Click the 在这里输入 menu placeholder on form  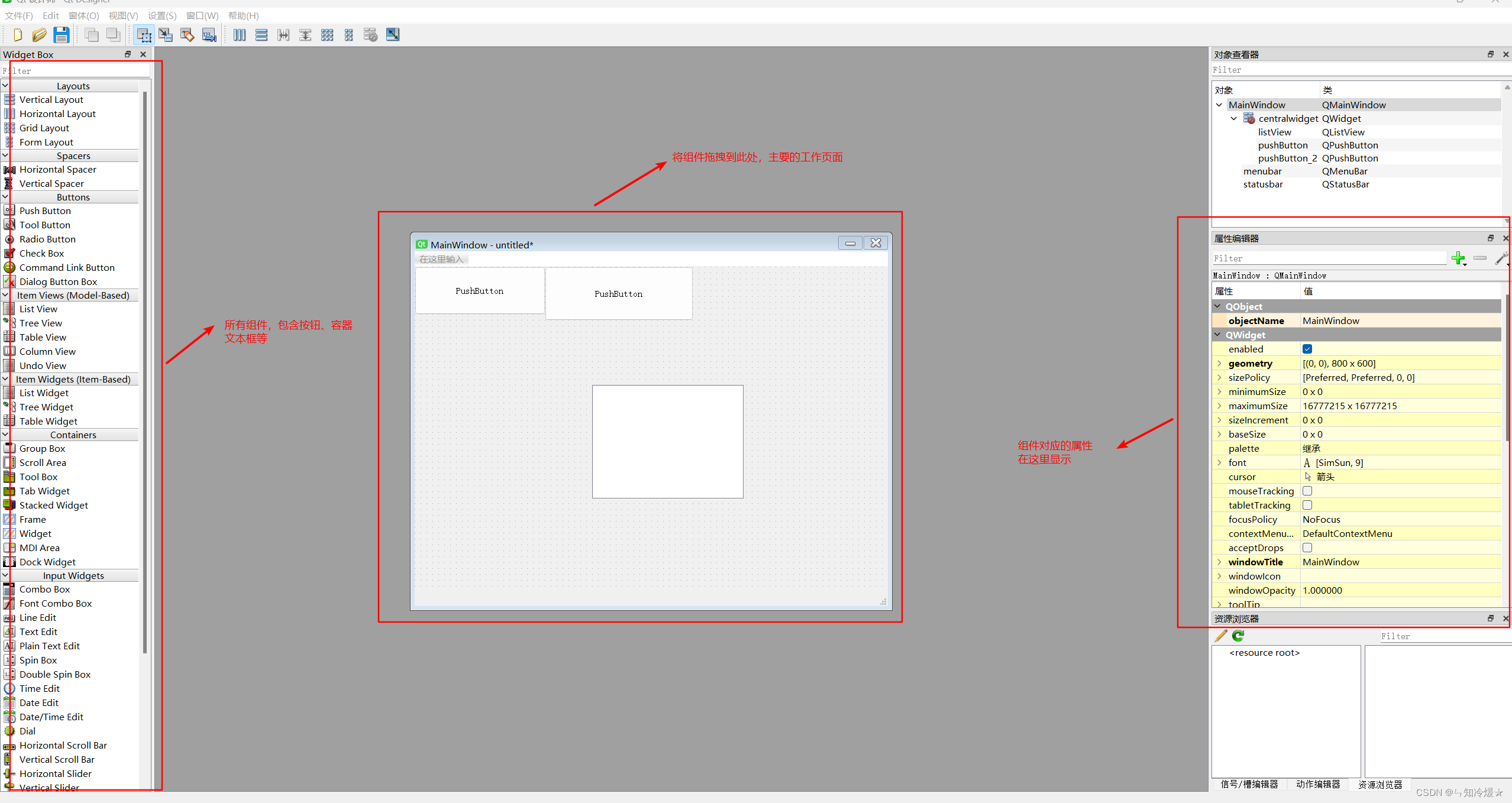pyautogui.click(x=441, y=259)
